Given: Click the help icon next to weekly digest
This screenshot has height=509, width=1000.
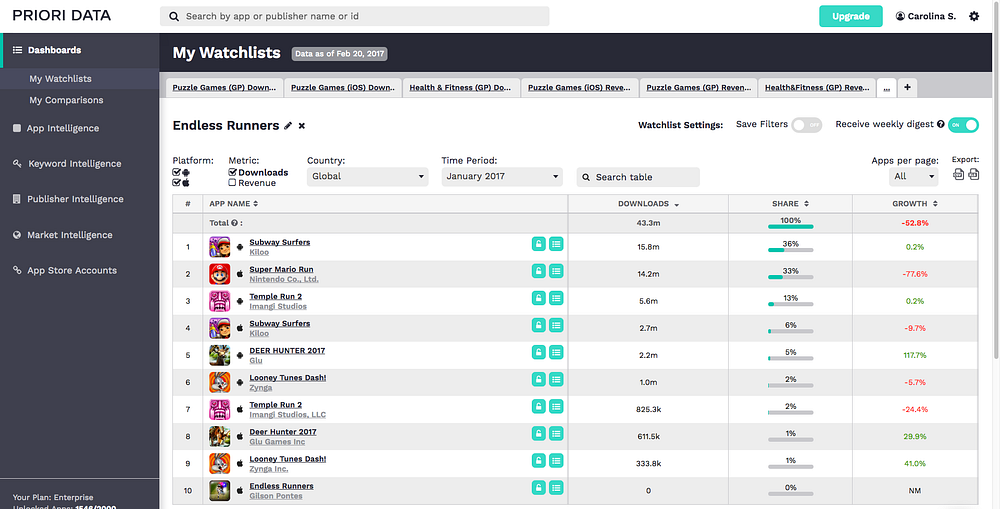Looking at the screenshot, I should tap(940, 124).
